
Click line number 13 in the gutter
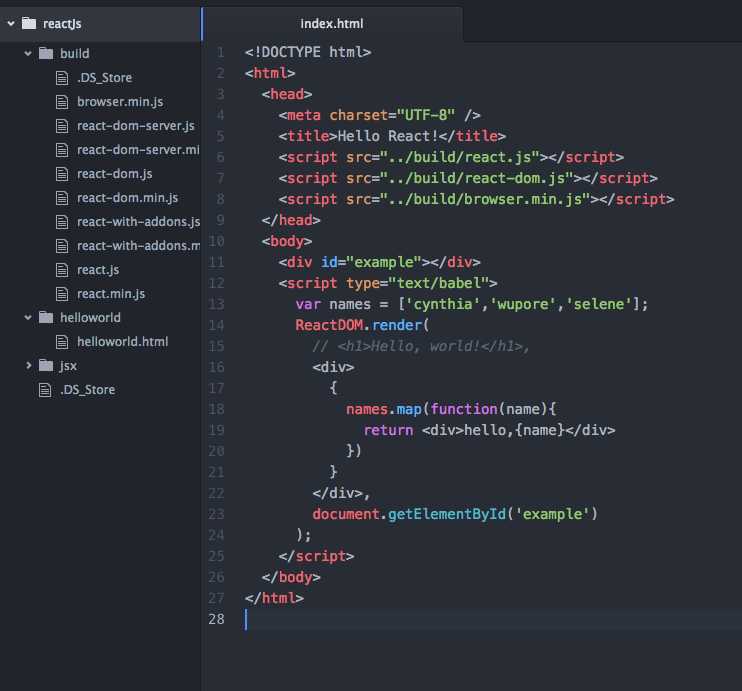[216, 304]
